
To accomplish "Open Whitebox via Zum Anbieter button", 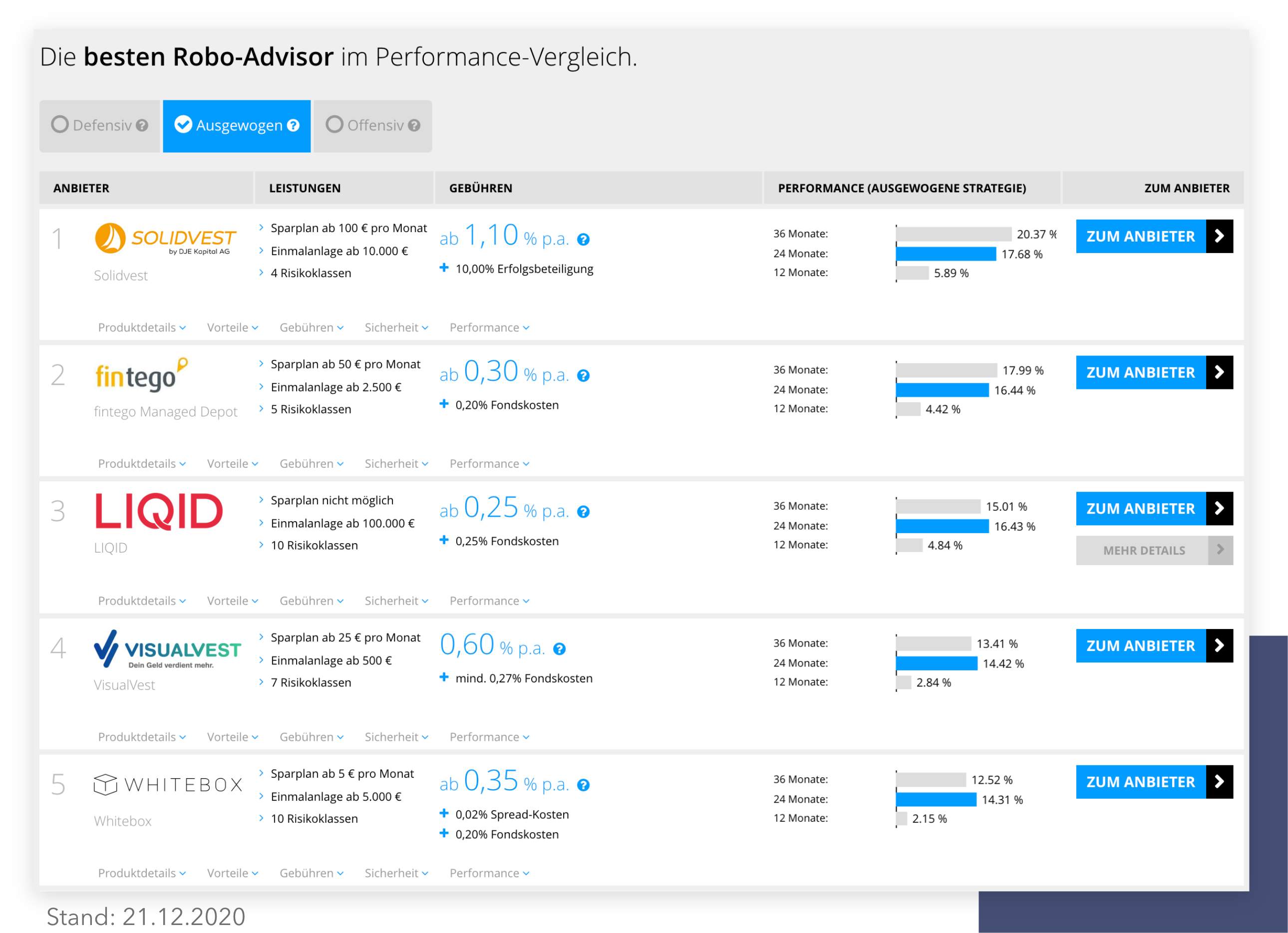I will coord(1155,782).
